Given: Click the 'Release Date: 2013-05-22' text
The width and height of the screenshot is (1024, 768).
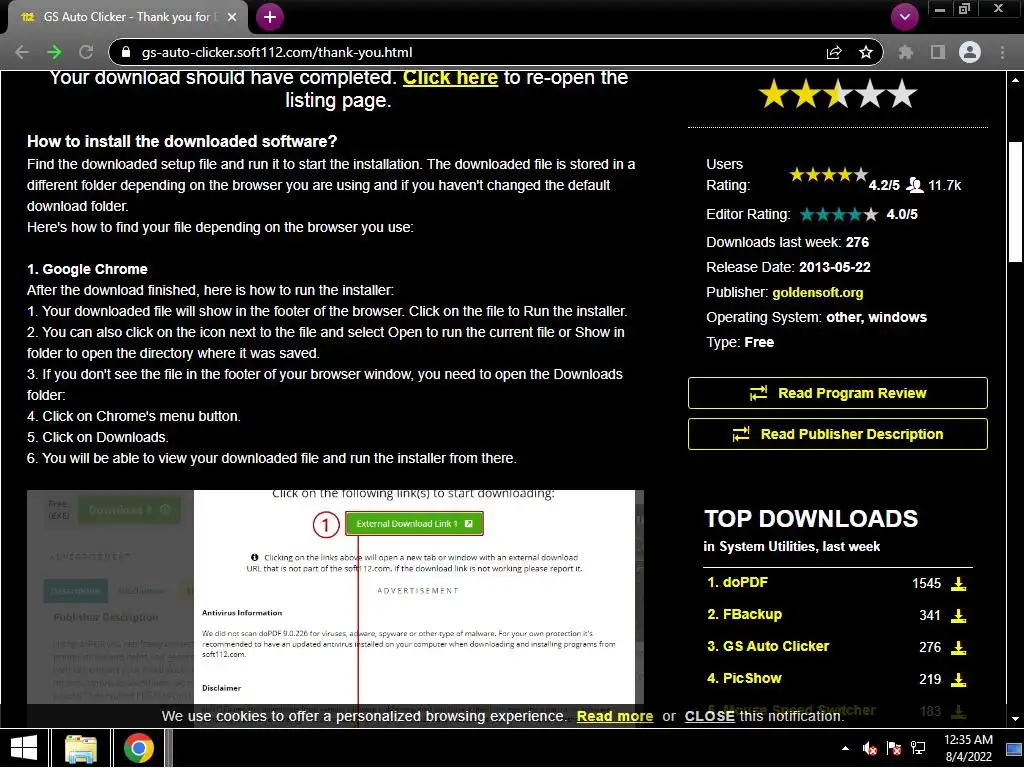Looking at the screenshot, I should (788, 267).
